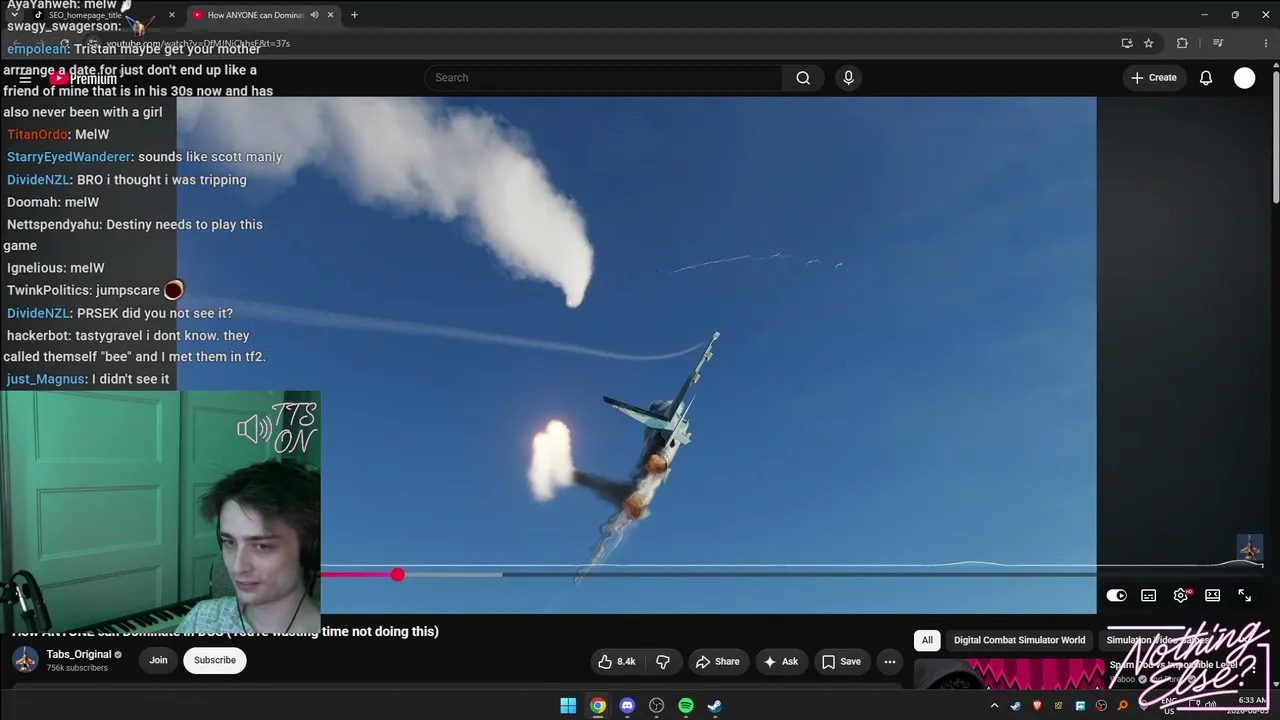Enter fullscreen in the video player
1280x720 pixels.
point(1245,595)
